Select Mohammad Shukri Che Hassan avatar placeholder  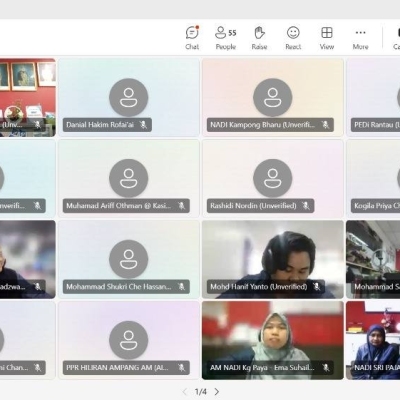click(x=129, y=259)
